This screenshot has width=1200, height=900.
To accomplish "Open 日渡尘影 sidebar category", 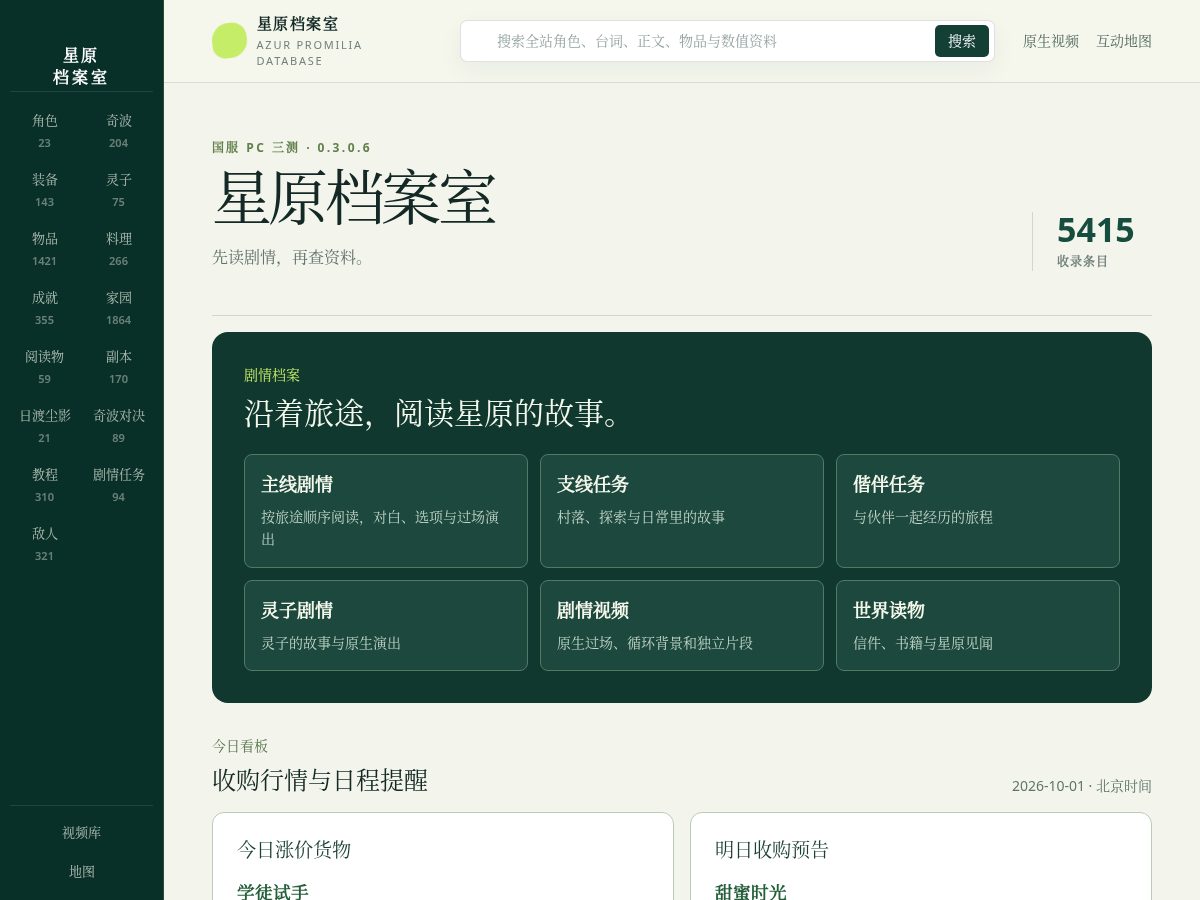I will click(x=45, y=426).
